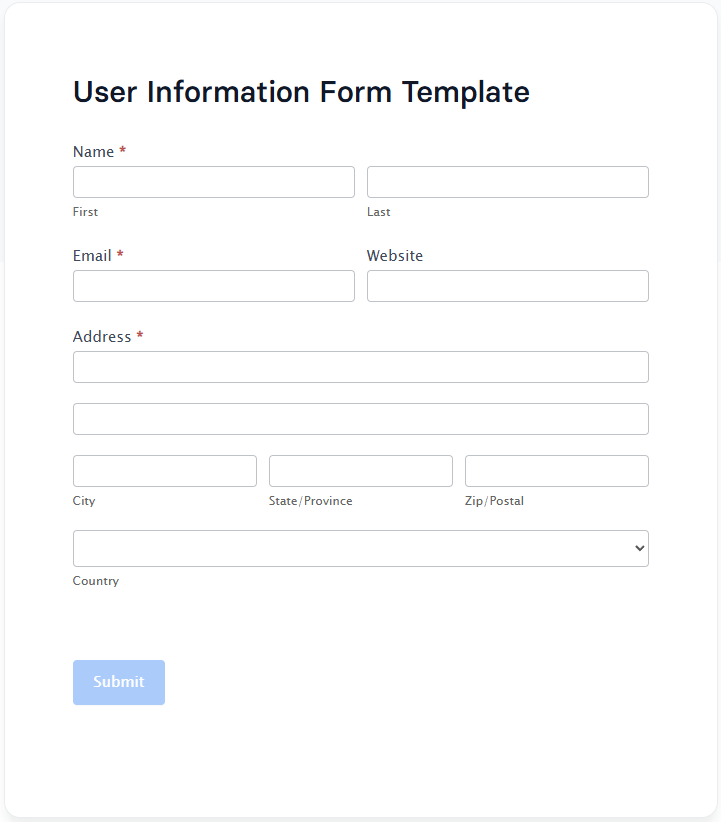This screenshot has height=822, width=721.
Task: Click the "State/Province" sub-label text
Action: pos(310,501)
